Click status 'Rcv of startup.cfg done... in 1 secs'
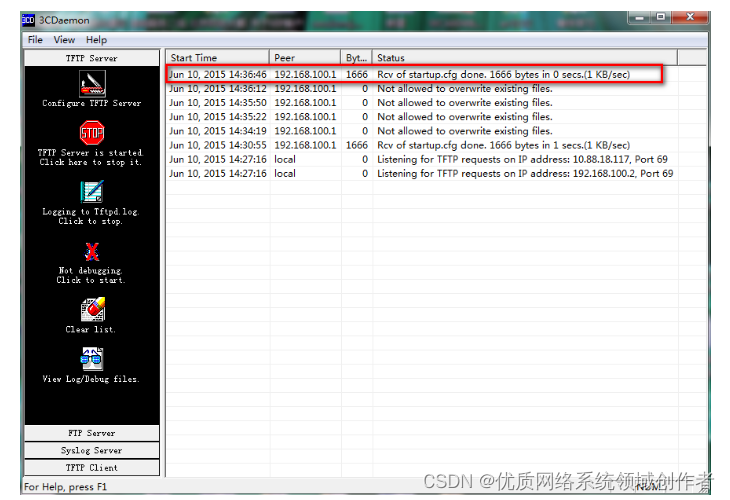 503,145
